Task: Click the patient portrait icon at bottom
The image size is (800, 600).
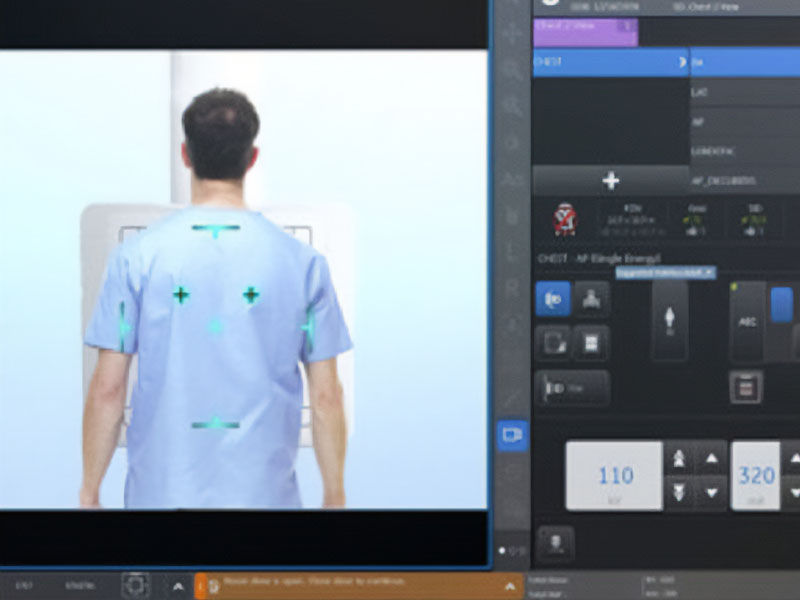Action: [555, 543]
